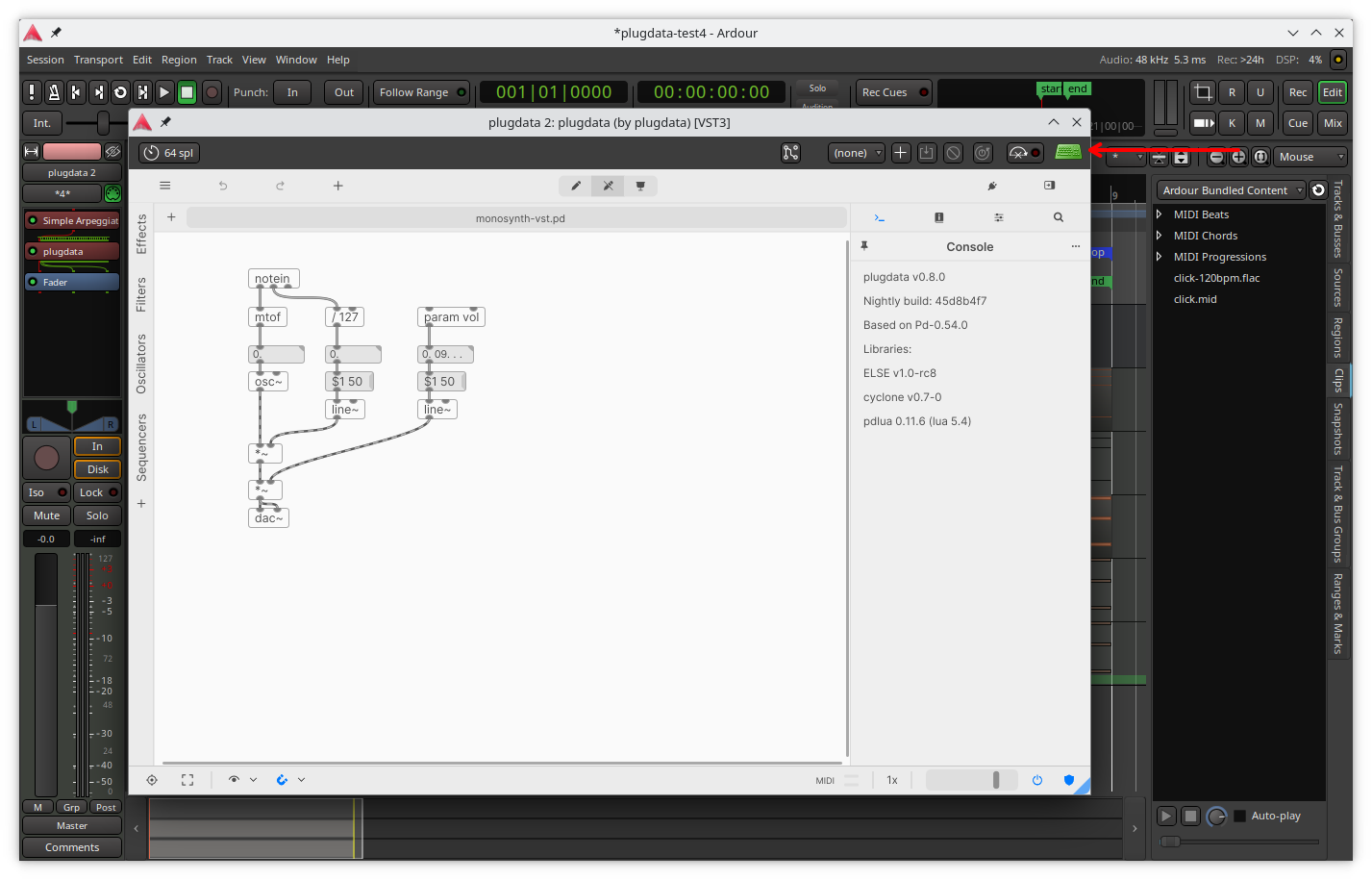Click the Comments button
1372x880 pixels.
[x=72, y=847]
